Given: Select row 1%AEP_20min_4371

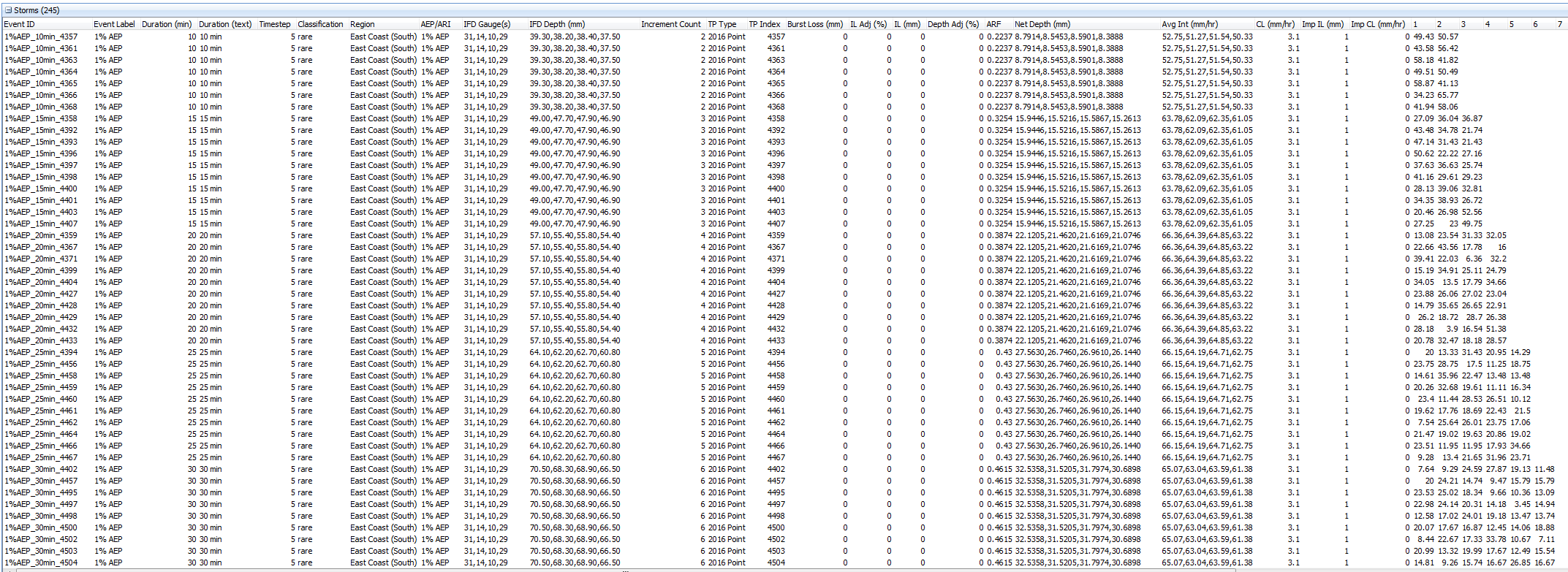Looking at the screenshot, I should (x=41, y=259).
